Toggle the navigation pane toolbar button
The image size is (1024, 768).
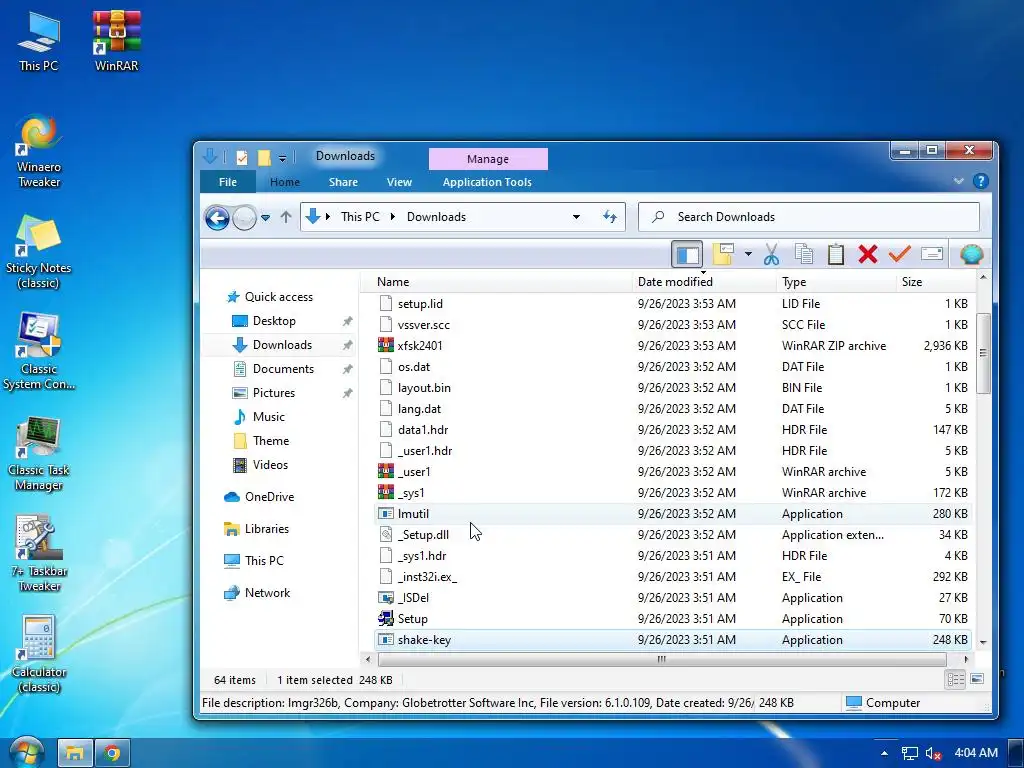tap(687, 254)
